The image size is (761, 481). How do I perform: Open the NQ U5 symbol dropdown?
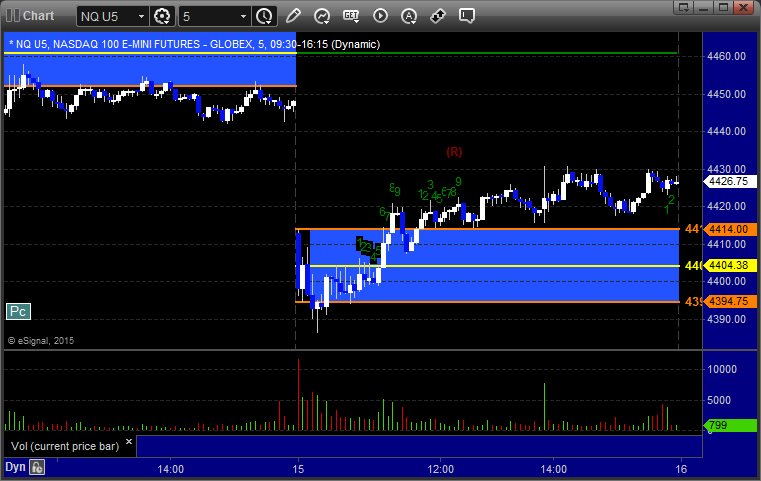pos(141,17)
